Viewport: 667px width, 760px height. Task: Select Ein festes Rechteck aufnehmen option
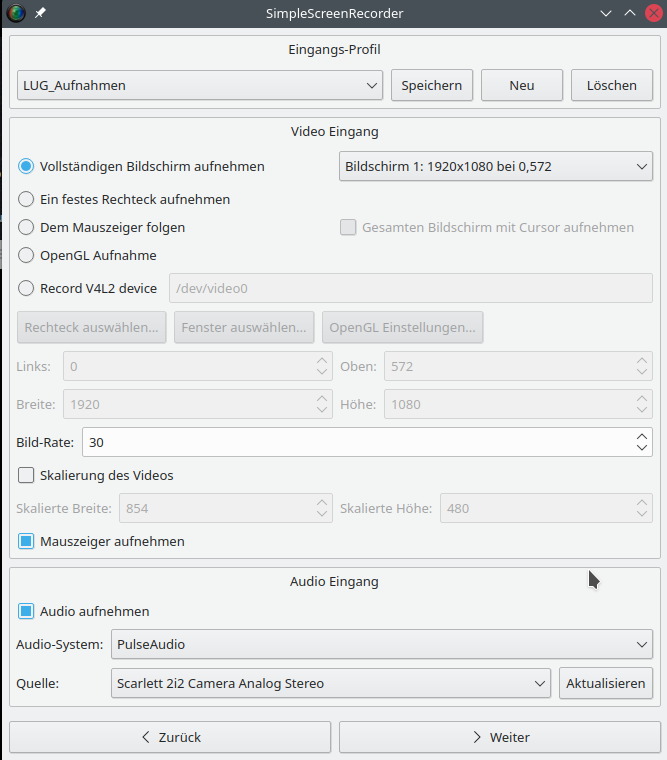[27, 199]
